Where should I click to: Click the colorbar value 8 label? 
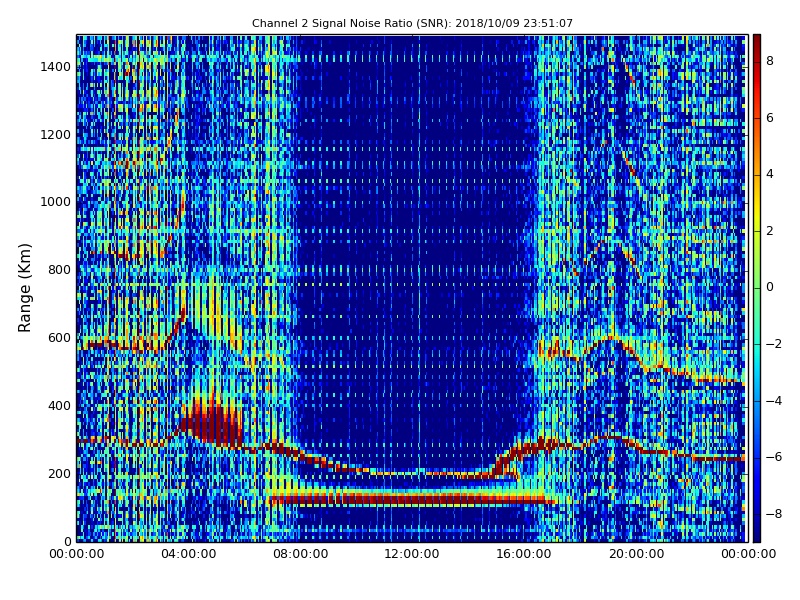(770, 61)
